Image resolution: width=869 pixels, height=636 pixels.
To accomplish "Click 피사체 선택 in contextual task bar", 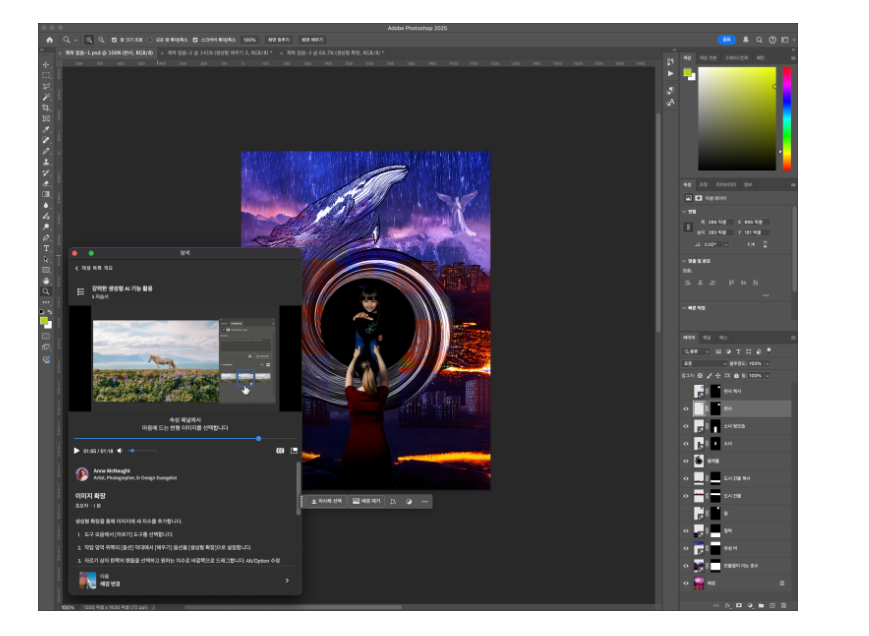I will tap(326, 501).
